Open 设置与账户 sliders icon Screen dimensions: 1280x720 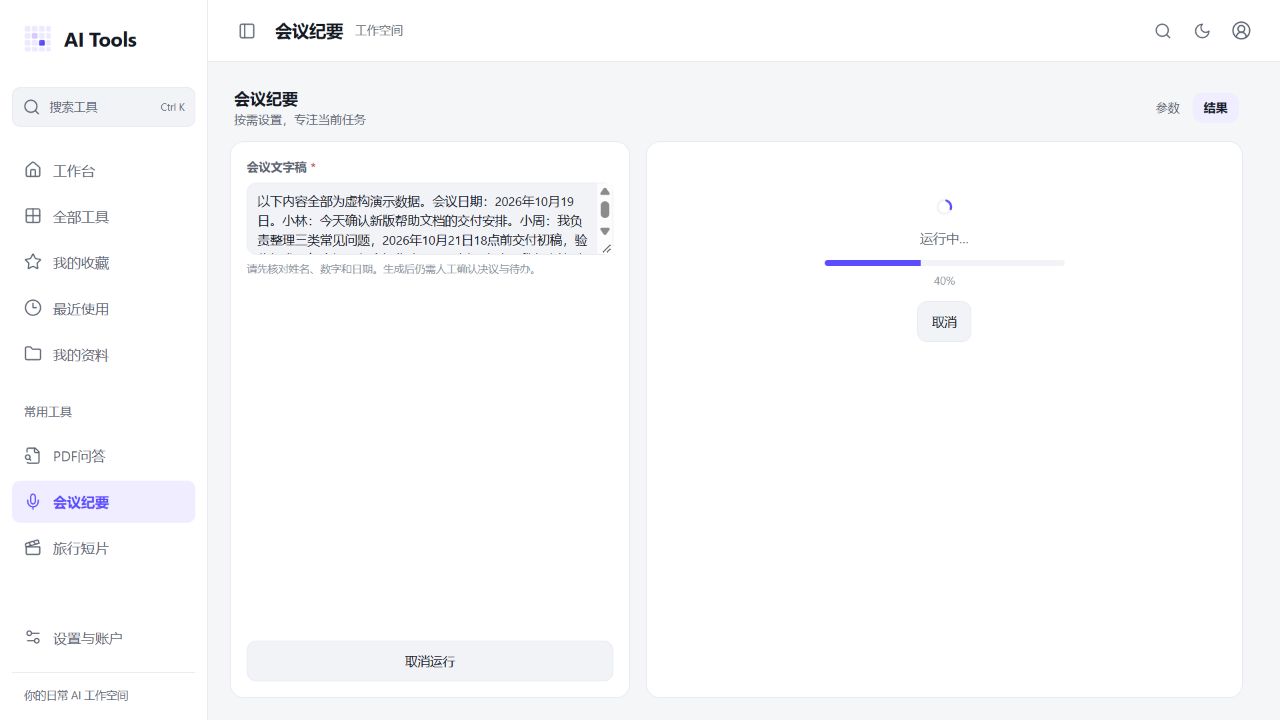[x=33, y=638]
